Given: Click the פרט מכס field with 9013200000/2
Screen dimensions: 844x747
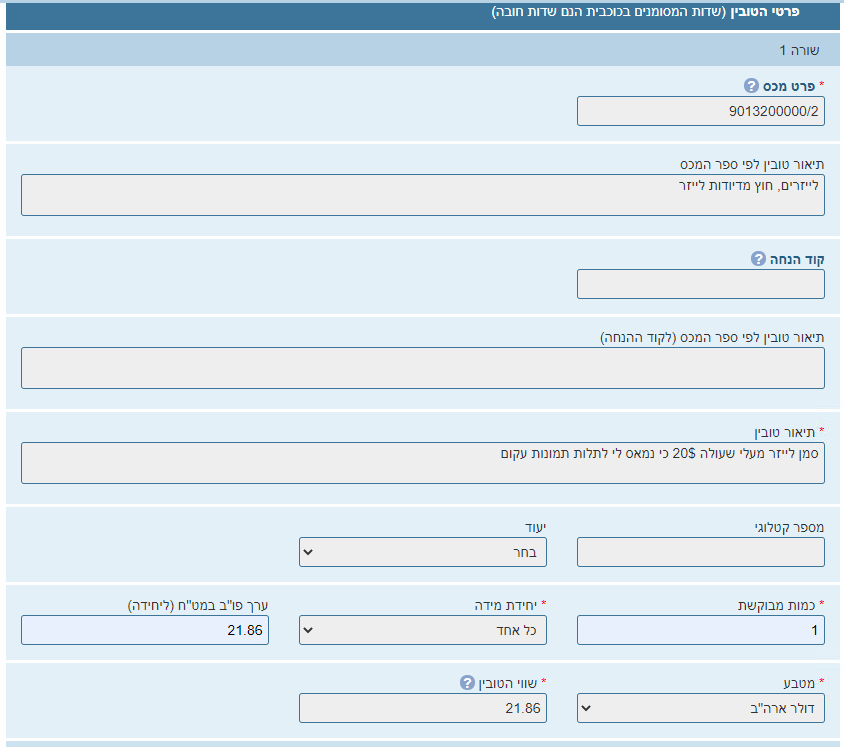Looking at the screenshot, I should click(700, 111).
